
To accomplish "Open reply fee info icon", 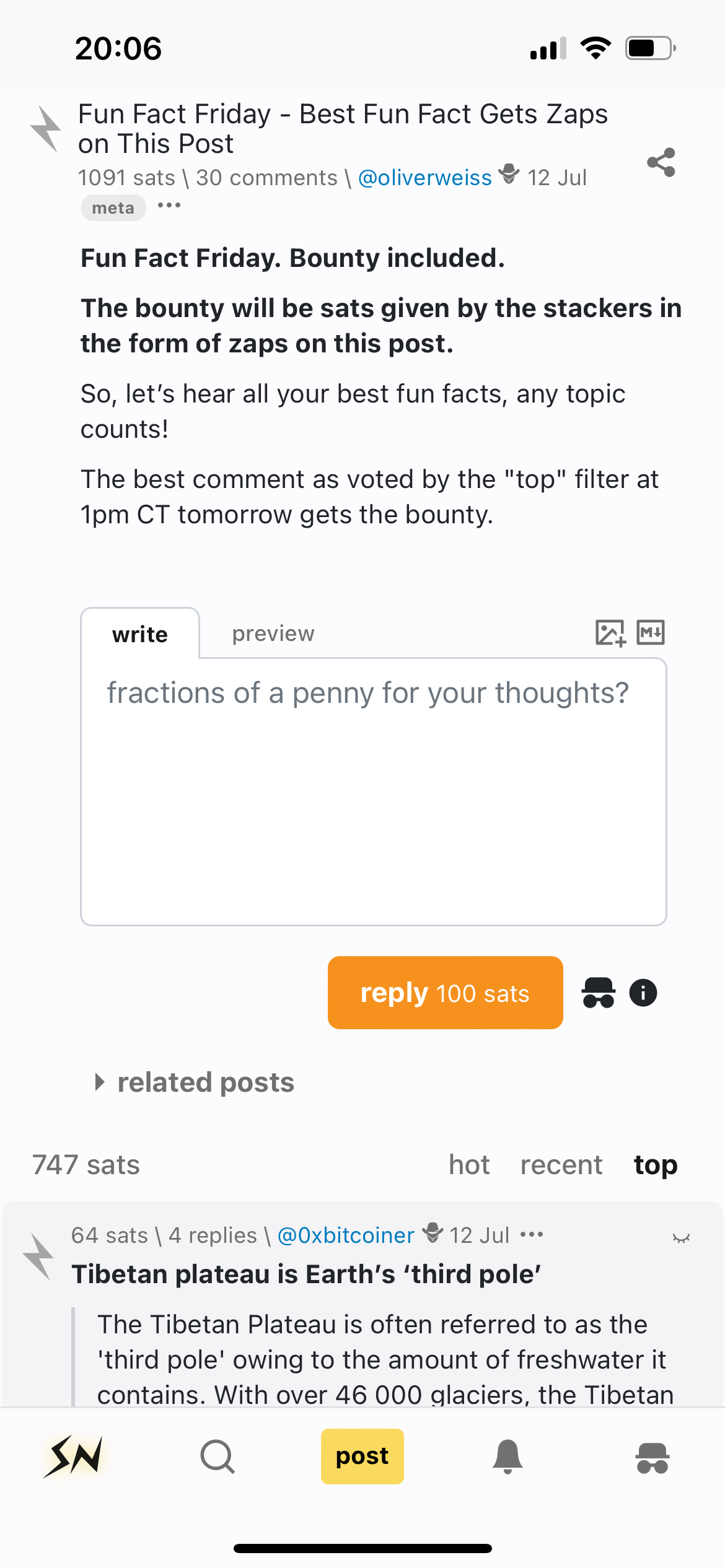I will tap(643, 993).
